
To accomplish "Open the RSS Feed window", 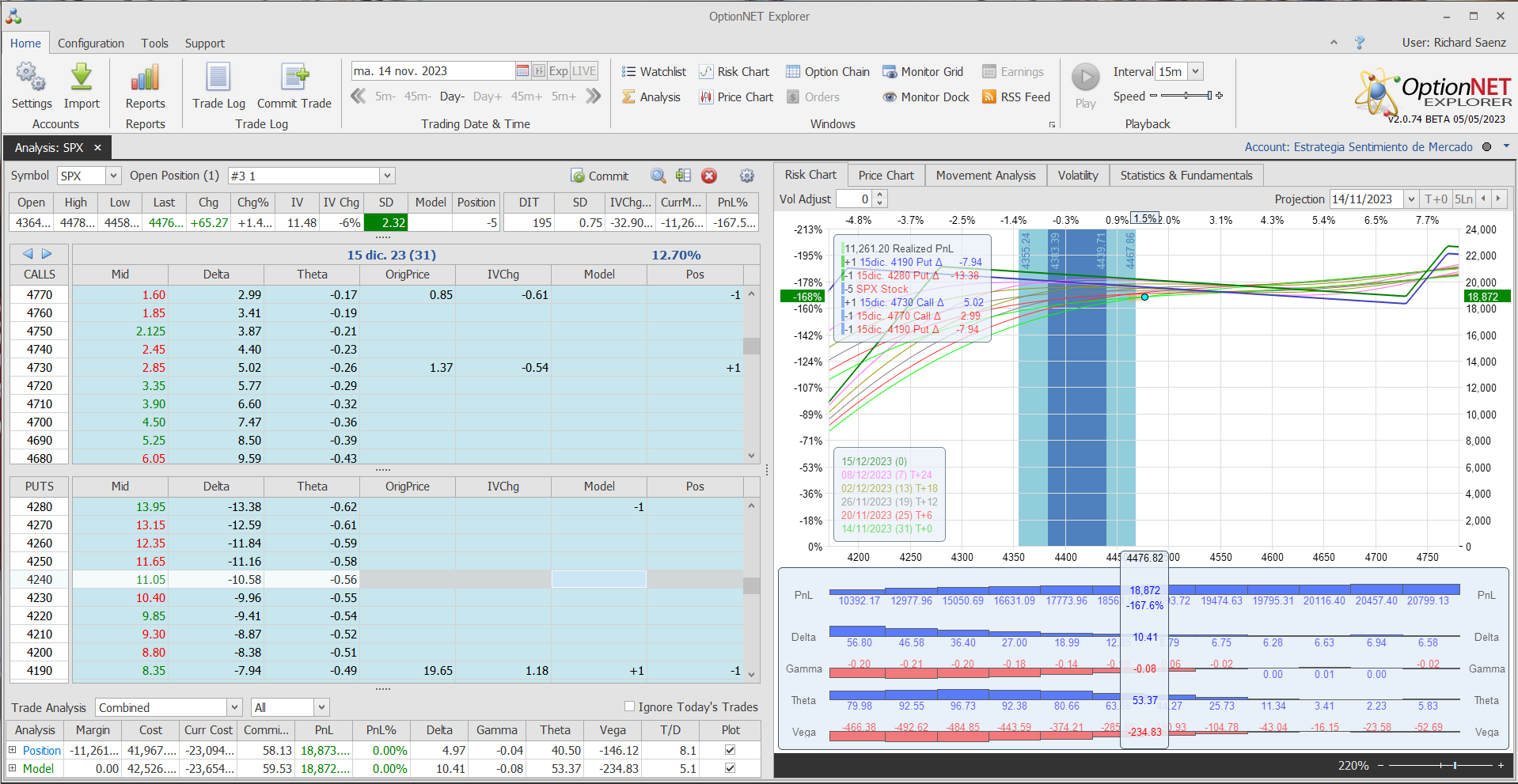I will coord(1016,97).
